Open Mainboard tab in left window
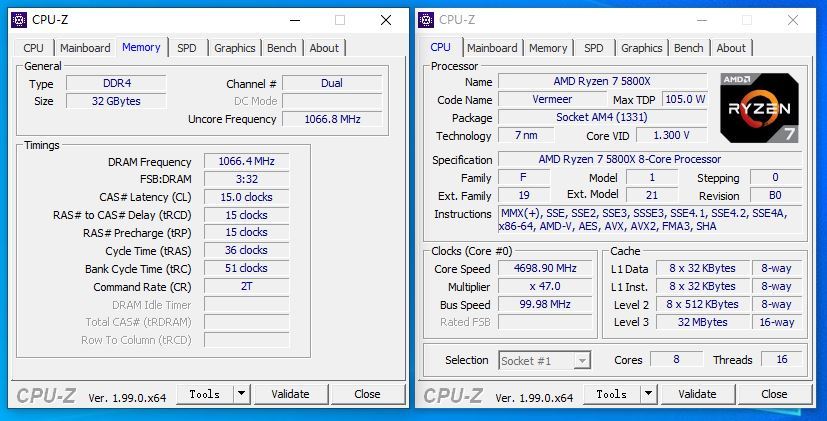The height and width of the screenshot is (421, 827). 85,48
